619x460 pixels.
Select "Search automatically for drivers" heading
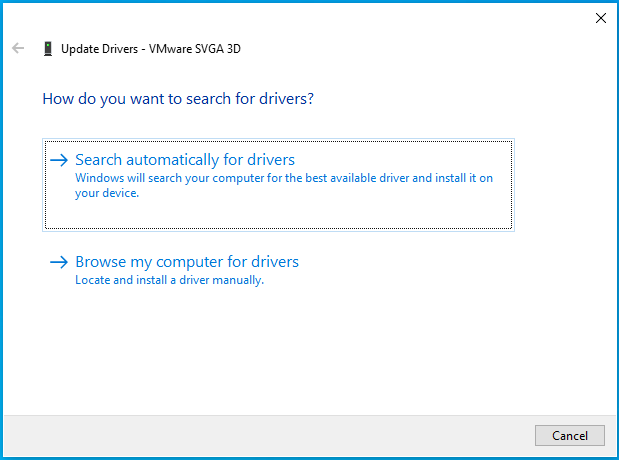point(185,160)
